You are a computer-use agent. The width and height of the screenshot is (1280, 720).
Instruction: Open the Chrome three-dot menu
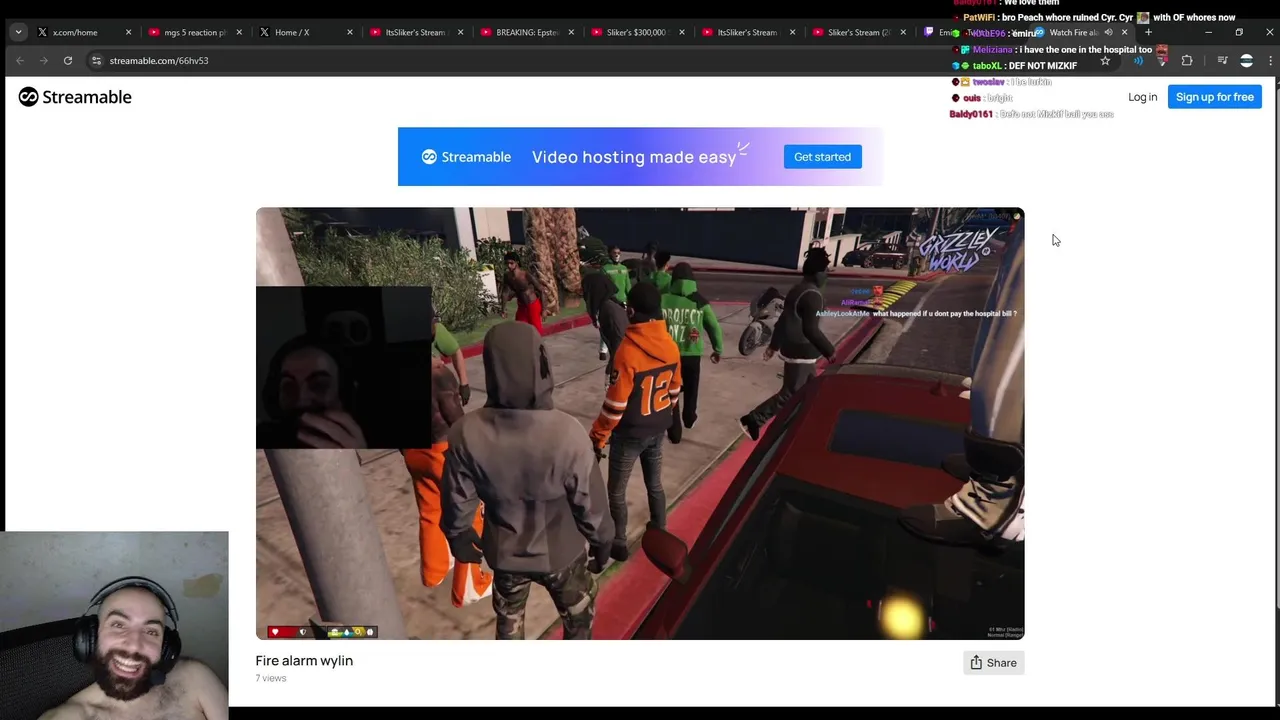click(x=1270, y=60)
